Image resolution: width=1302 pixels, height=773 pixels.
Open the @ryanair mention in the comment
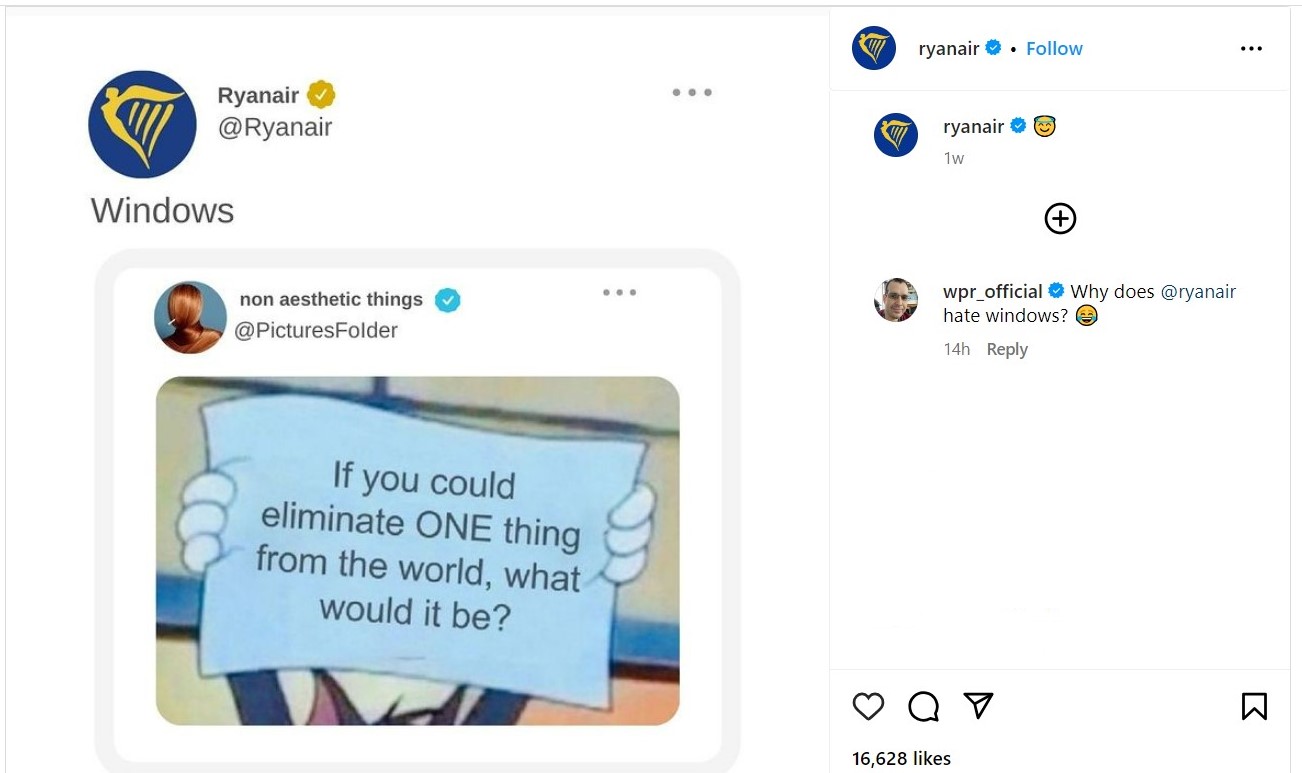pos(1198,292)
